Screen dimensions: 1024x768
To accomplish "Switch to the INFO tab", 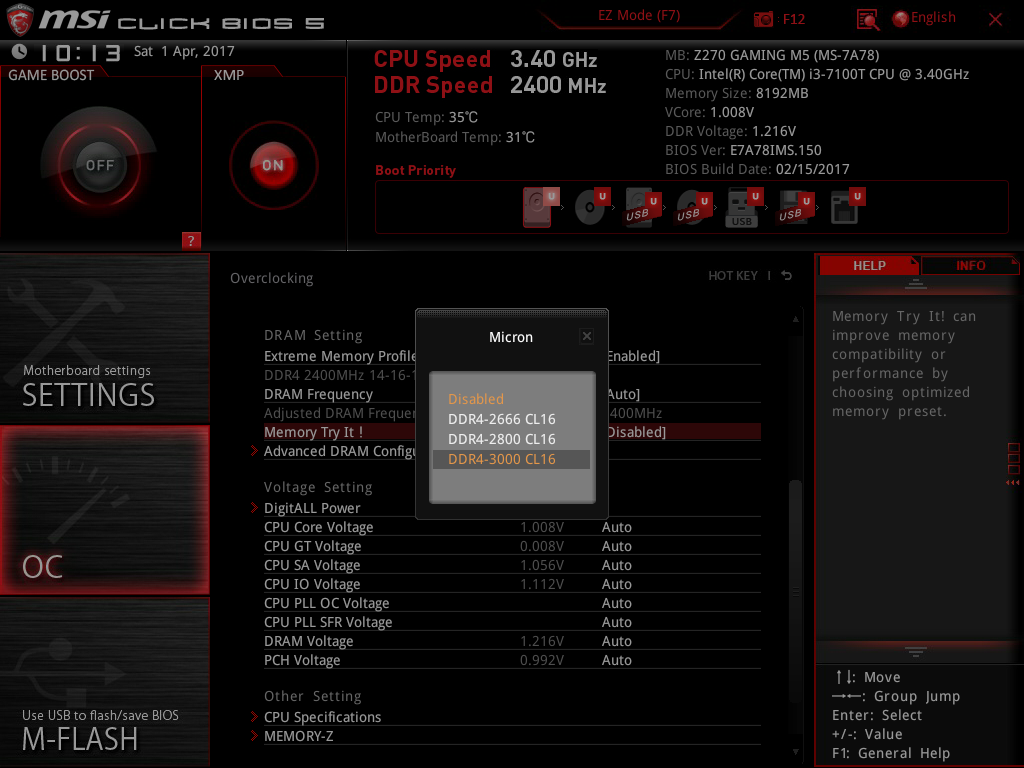I will (x=970, y=265).
